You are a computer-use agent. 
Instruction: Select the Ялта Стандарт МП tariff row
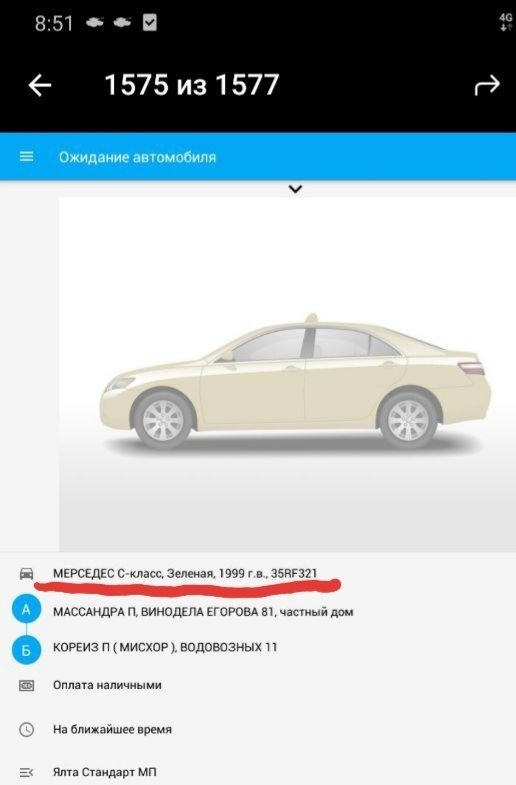[258, 772]
